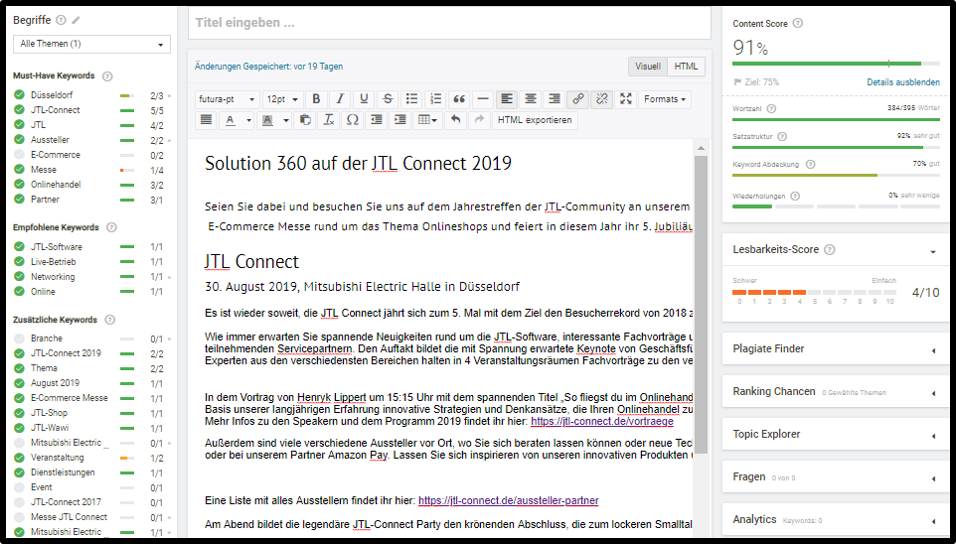Viewport: 956px width, 544px height.
Task: Apply strikethrough formatting
Action: tap(388, 99)
